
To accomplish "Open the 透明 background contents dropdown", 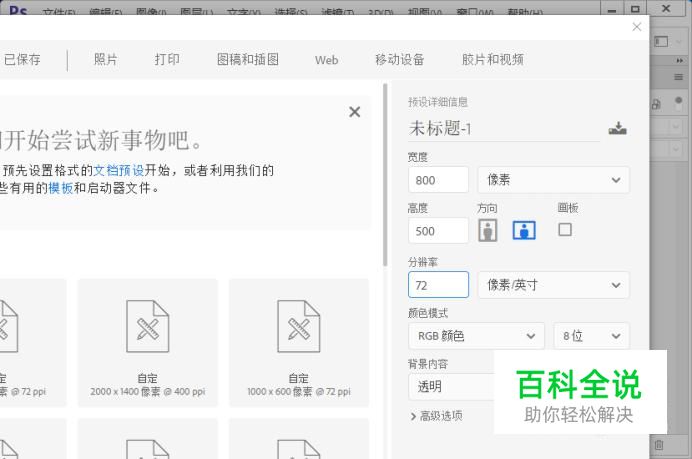I will click(451, 387).
